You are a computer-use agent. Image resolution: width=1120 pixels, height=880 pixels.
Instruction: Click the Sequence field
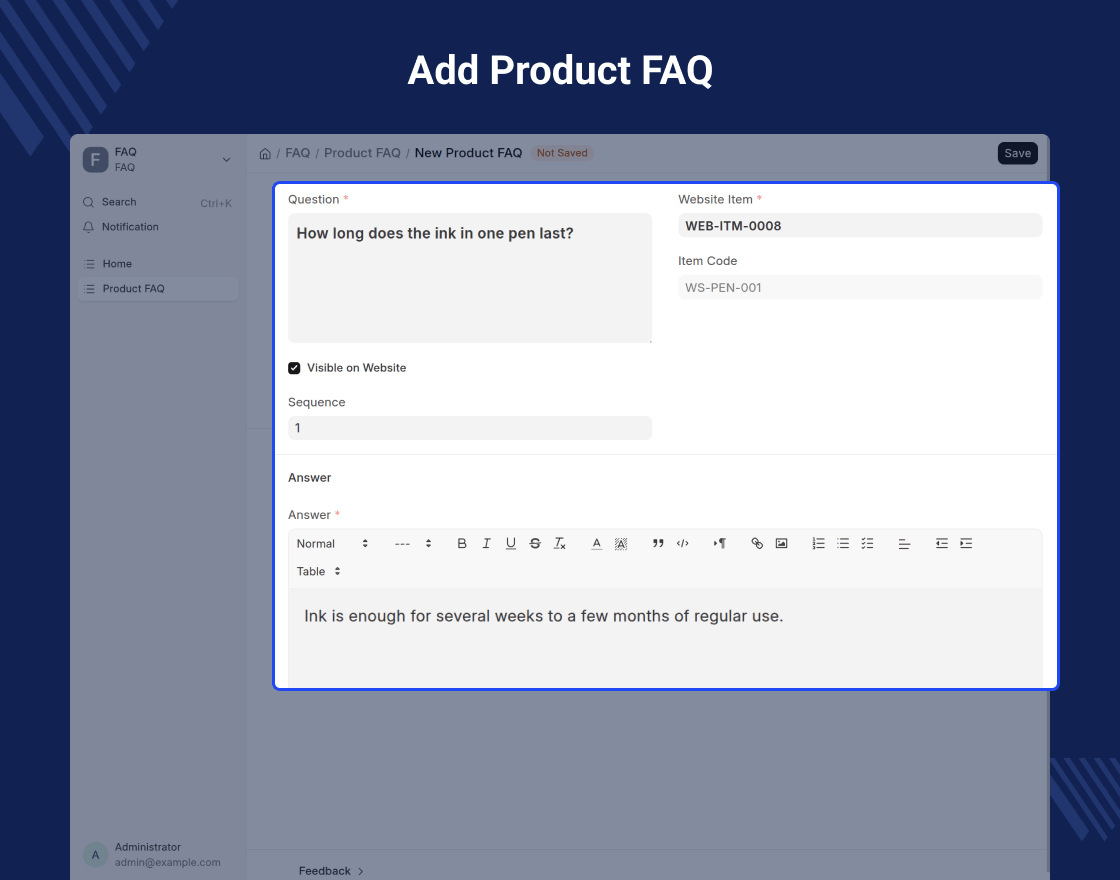470,428
